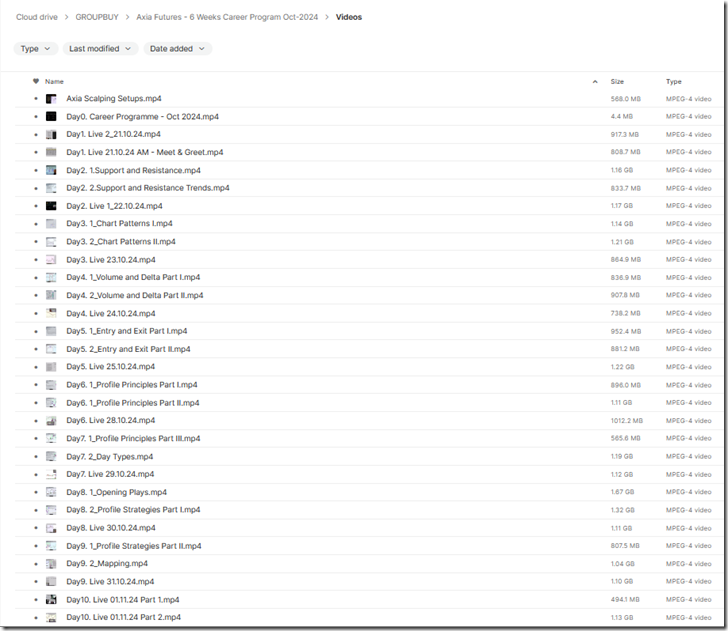
Task: Click Day5. Live 25.10.24.mp4 thumbnail icon
Action: point(51,367)
